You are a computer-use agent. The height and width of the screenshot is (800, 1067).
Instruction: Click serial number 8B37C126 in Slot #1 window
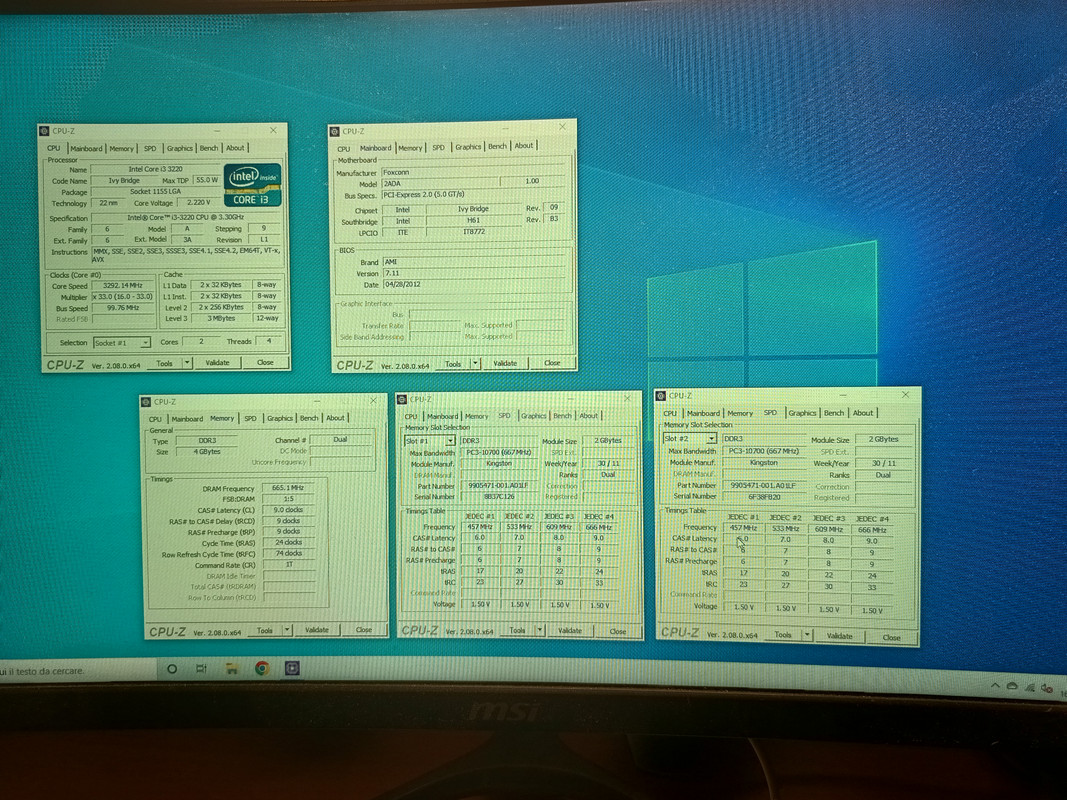click(499, 497)
